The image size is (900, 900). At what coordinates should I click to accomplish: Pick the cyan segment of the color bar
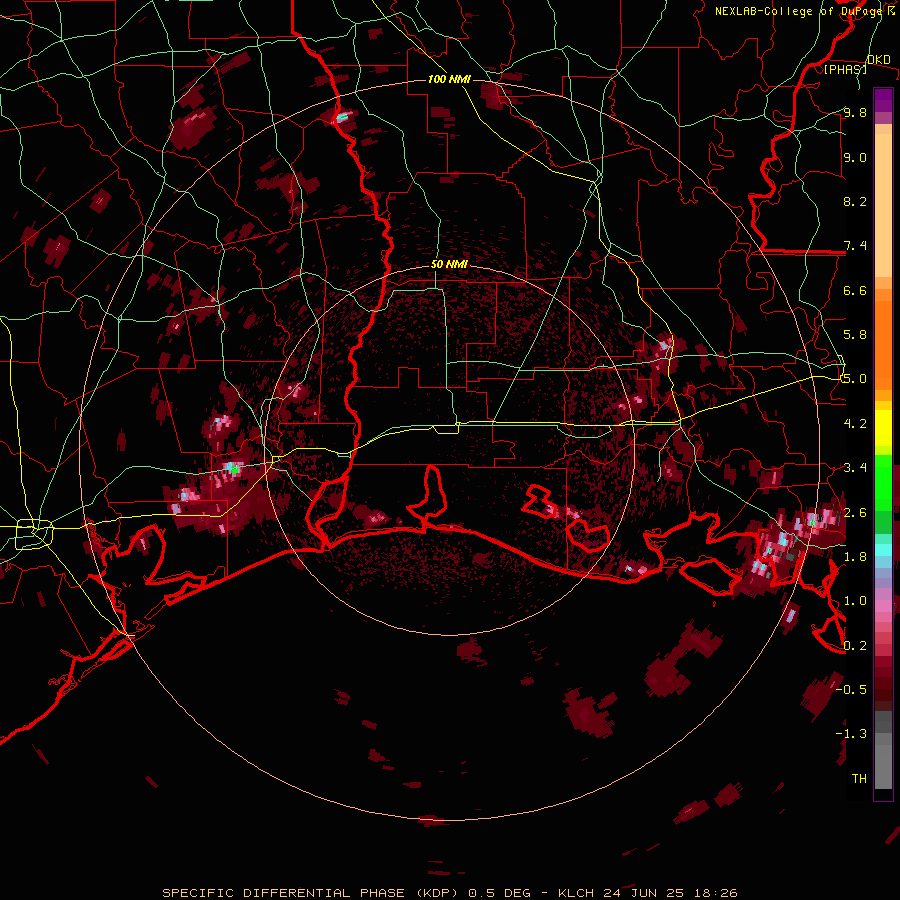883,549
